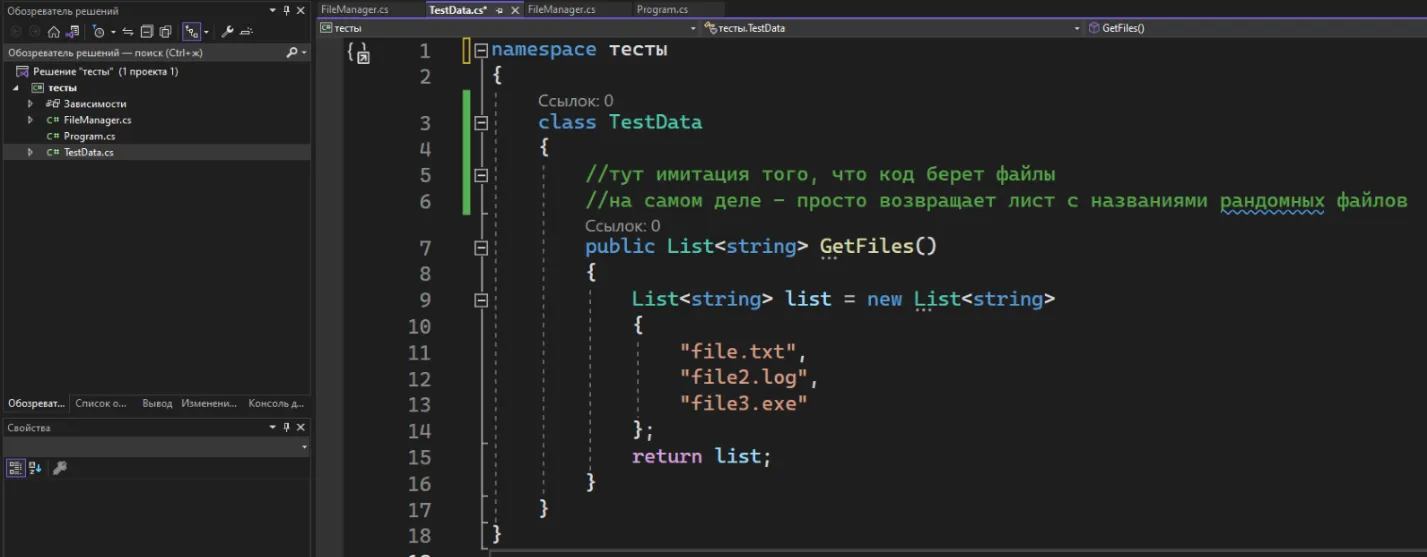The image size is (1427, 557).
Task: Close the Solution Explorer panel
Action: click(x=301, y=10)
